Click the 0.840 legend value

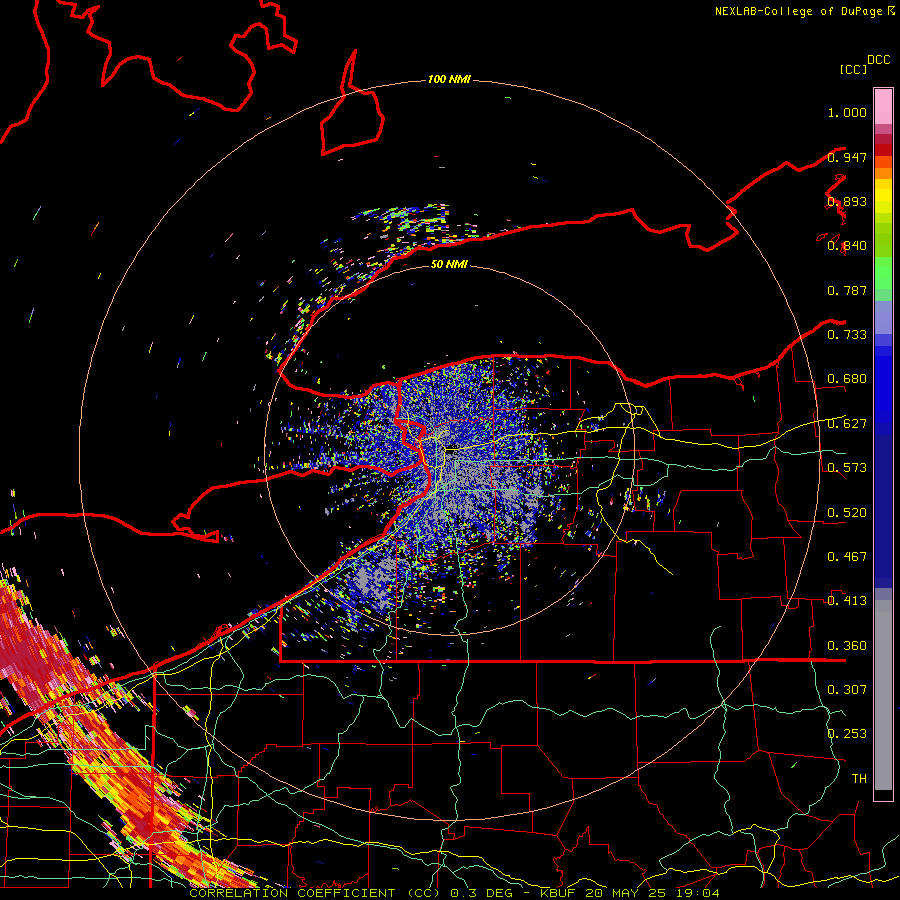click(847, 246)
